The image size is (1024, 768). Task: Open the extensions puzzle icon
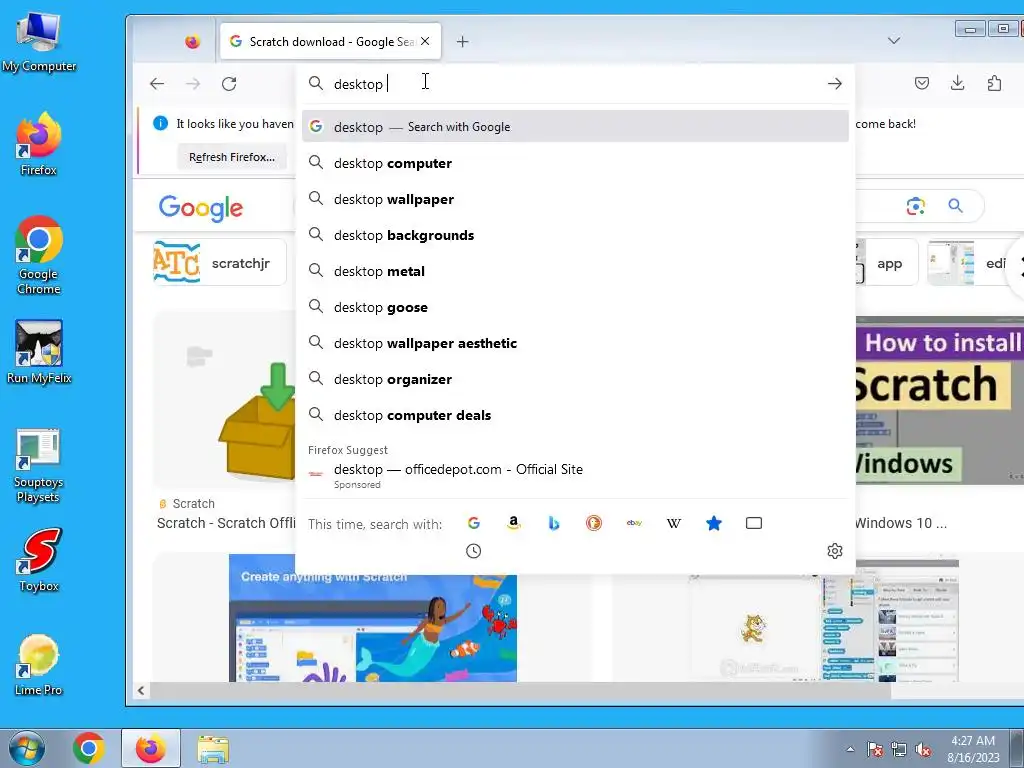(994, 83)
